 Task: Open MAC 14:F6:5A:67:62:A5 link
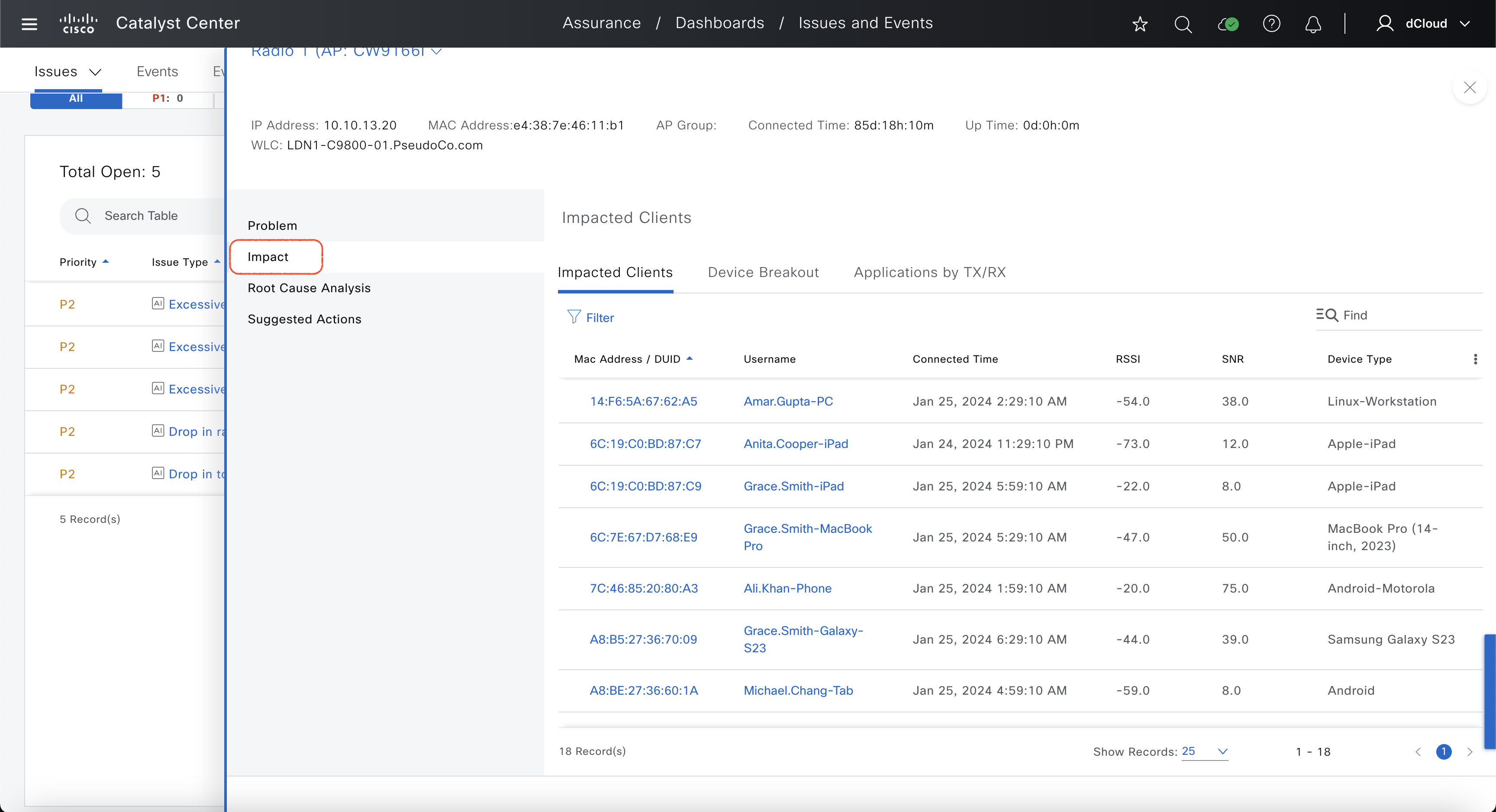pos(644,401)
